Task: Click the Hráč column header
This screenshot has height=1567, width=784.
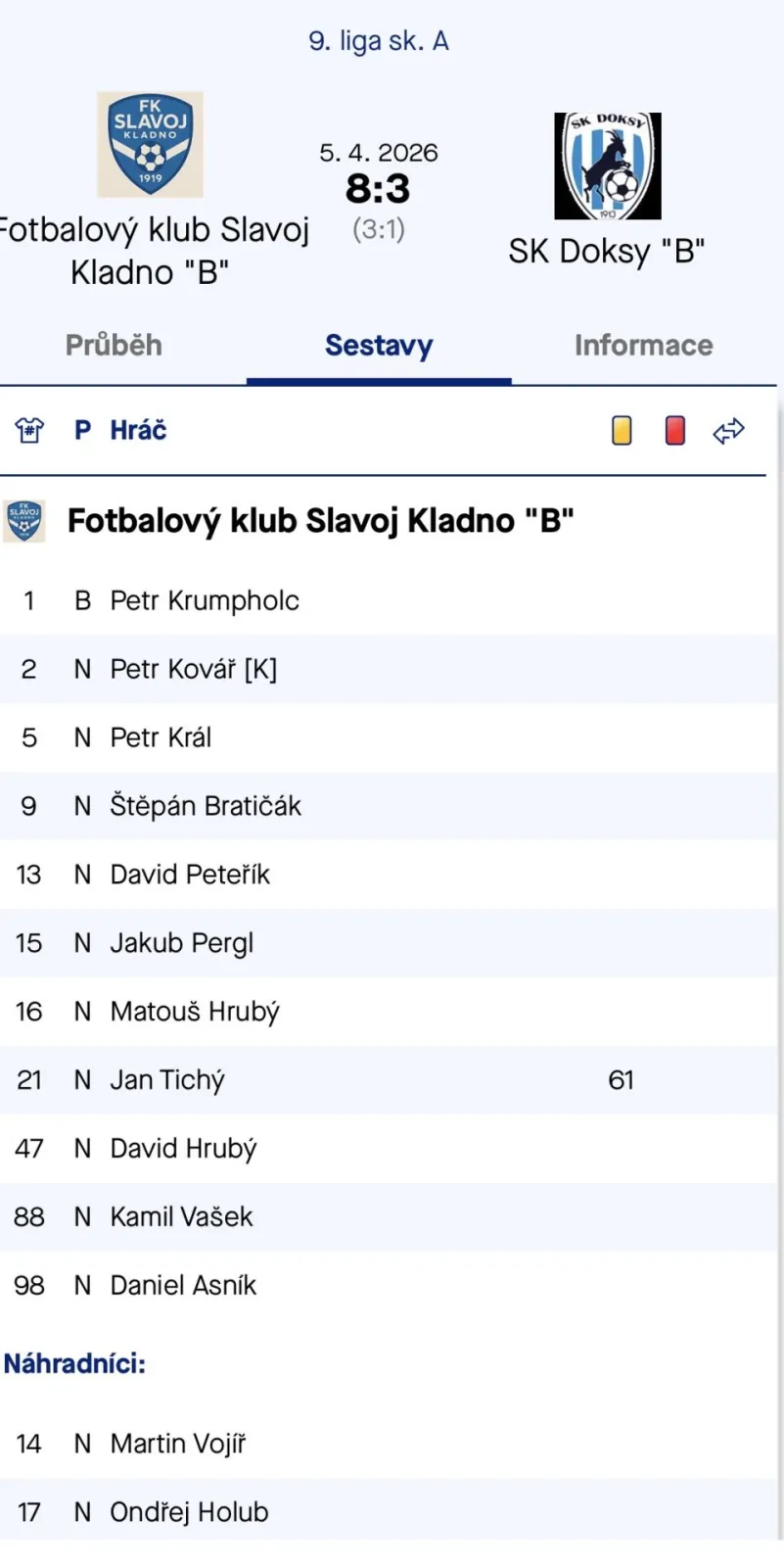Action: 138,430
